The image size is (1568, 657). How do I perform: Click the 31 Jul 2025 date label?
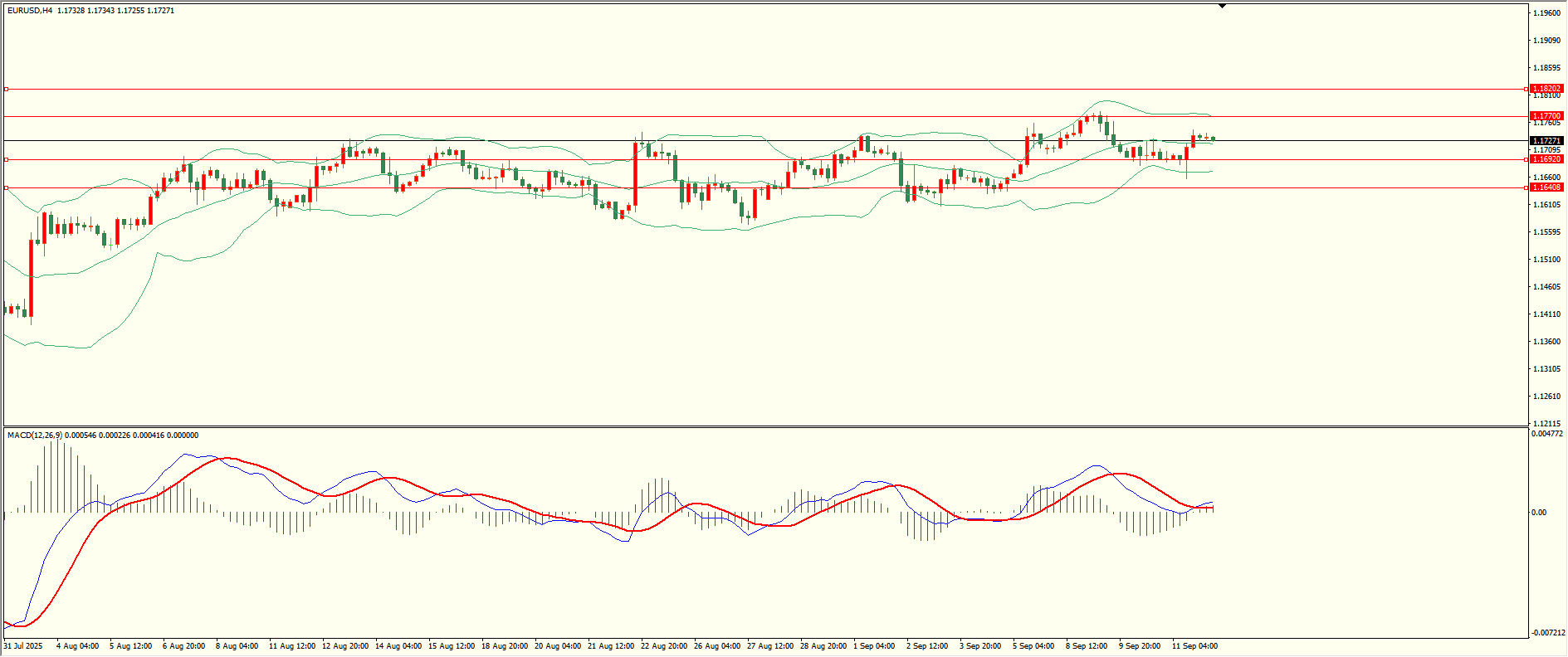(23, 646)
